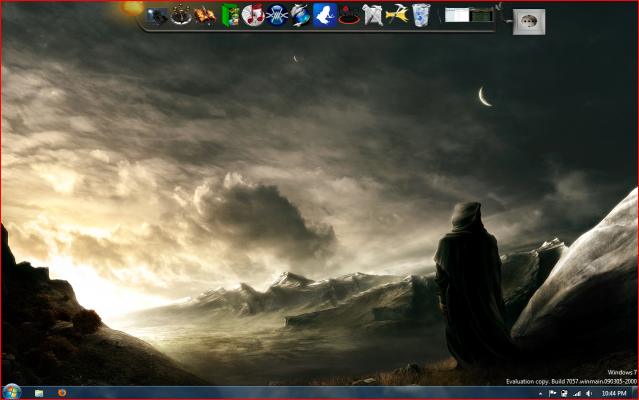This screenshot has height=400, width=639.
Task: Open the Windows Start menu
Action: [12, 393]
